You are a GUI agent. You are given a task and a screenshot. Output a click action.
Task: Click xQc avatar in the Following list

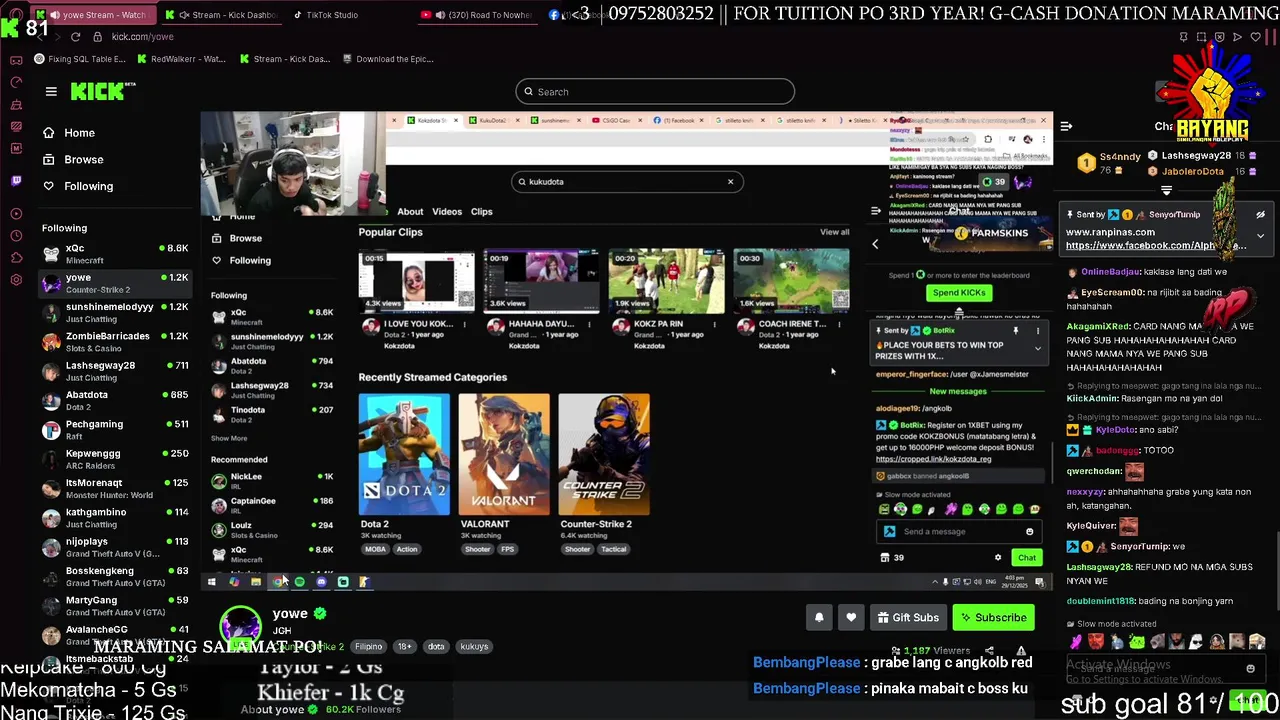click(x=51, y=253)
